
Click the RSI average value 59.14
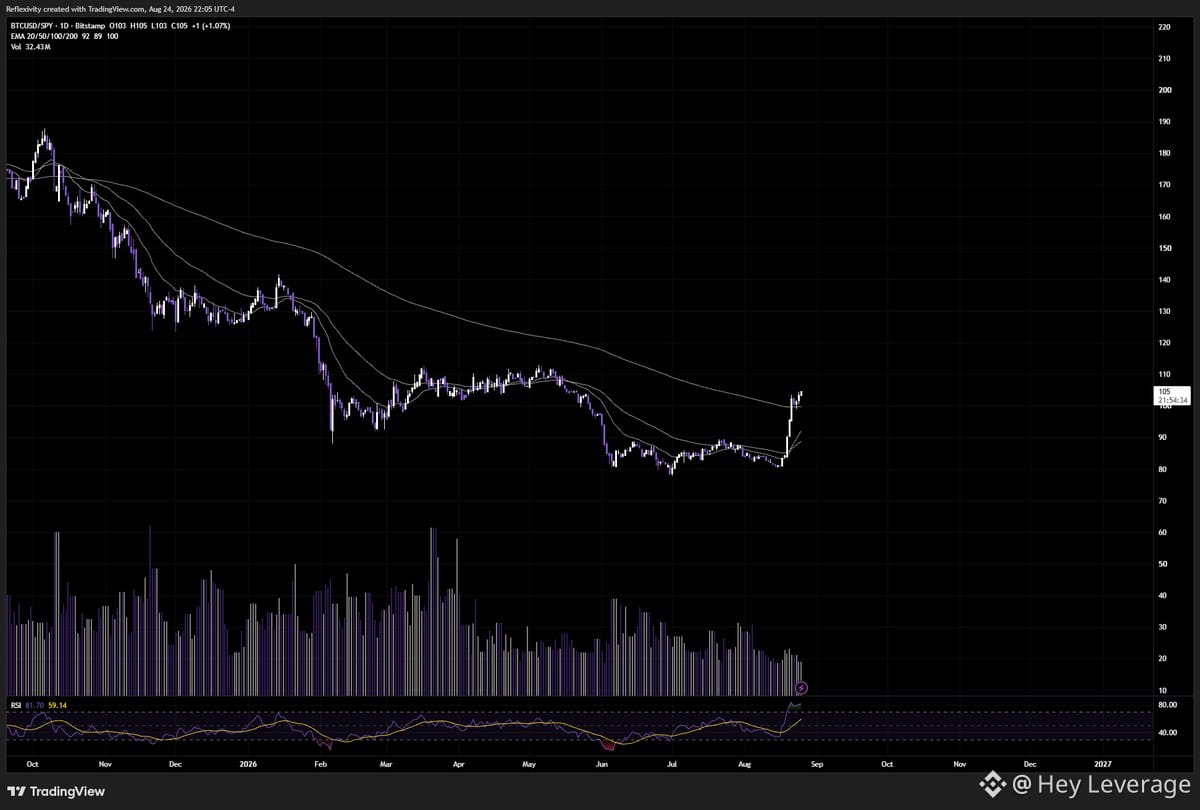click(57, 706)
